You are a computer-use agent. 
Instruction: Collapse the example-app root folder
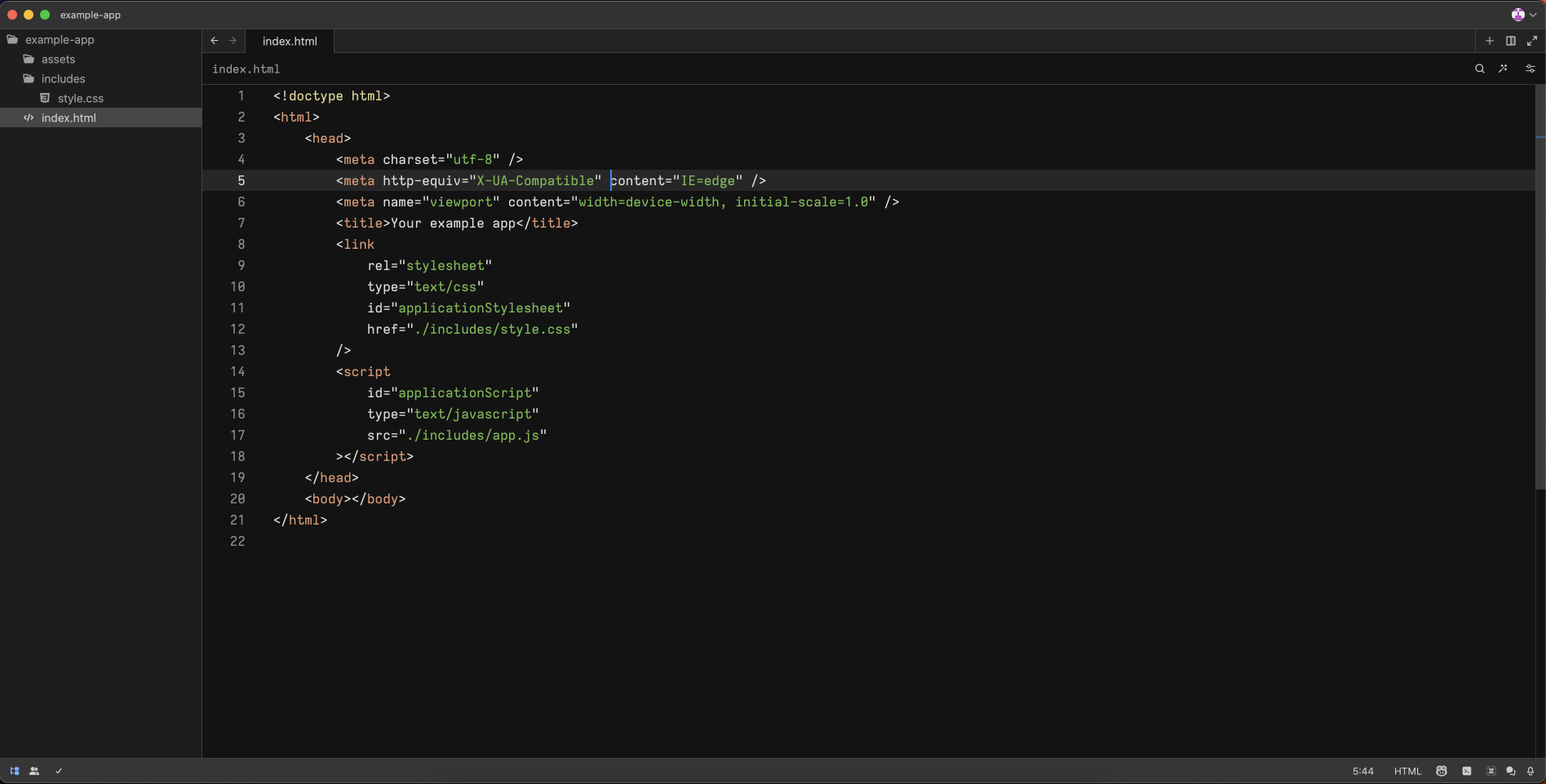click(x=60, y=39)
